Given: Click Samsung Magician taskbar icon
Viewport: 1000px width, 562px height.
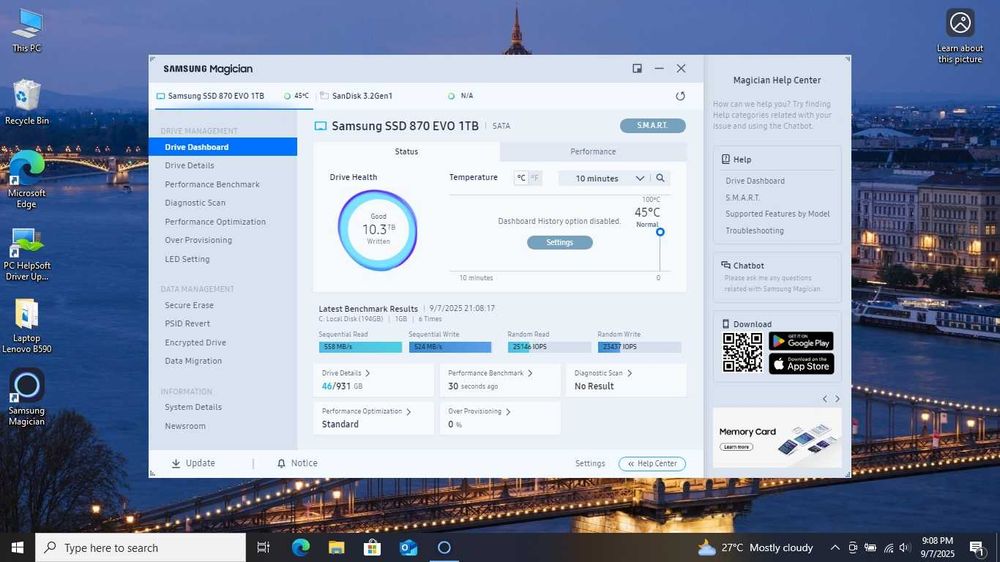Looking at the screenshot, I should coord(445,547).
